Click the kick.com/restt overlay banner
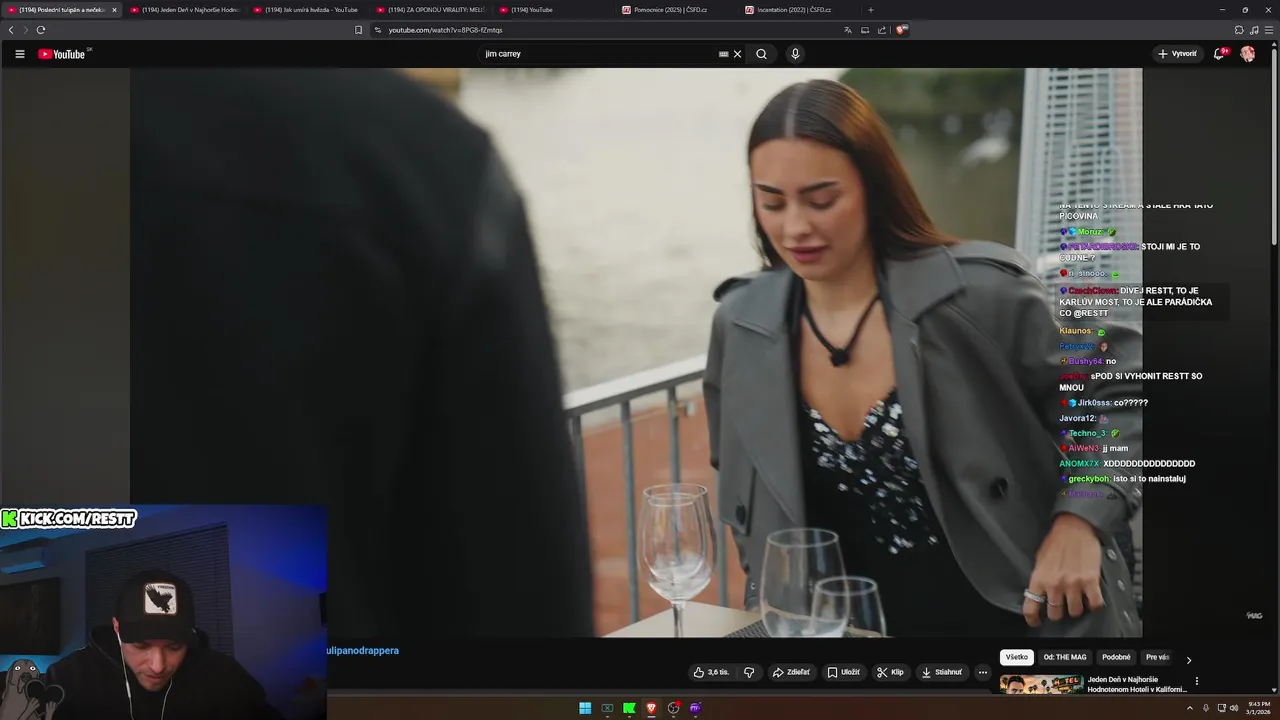The image size is (1280, 720). [69, 518]
